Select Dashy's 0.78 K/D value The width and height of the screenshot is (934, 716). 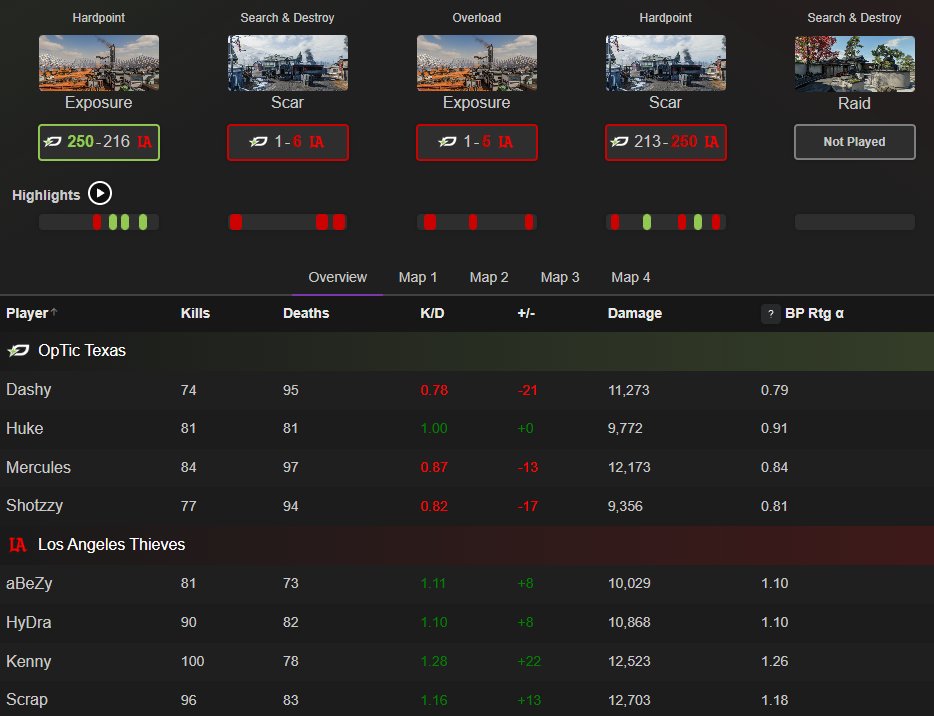click(434, 390)
